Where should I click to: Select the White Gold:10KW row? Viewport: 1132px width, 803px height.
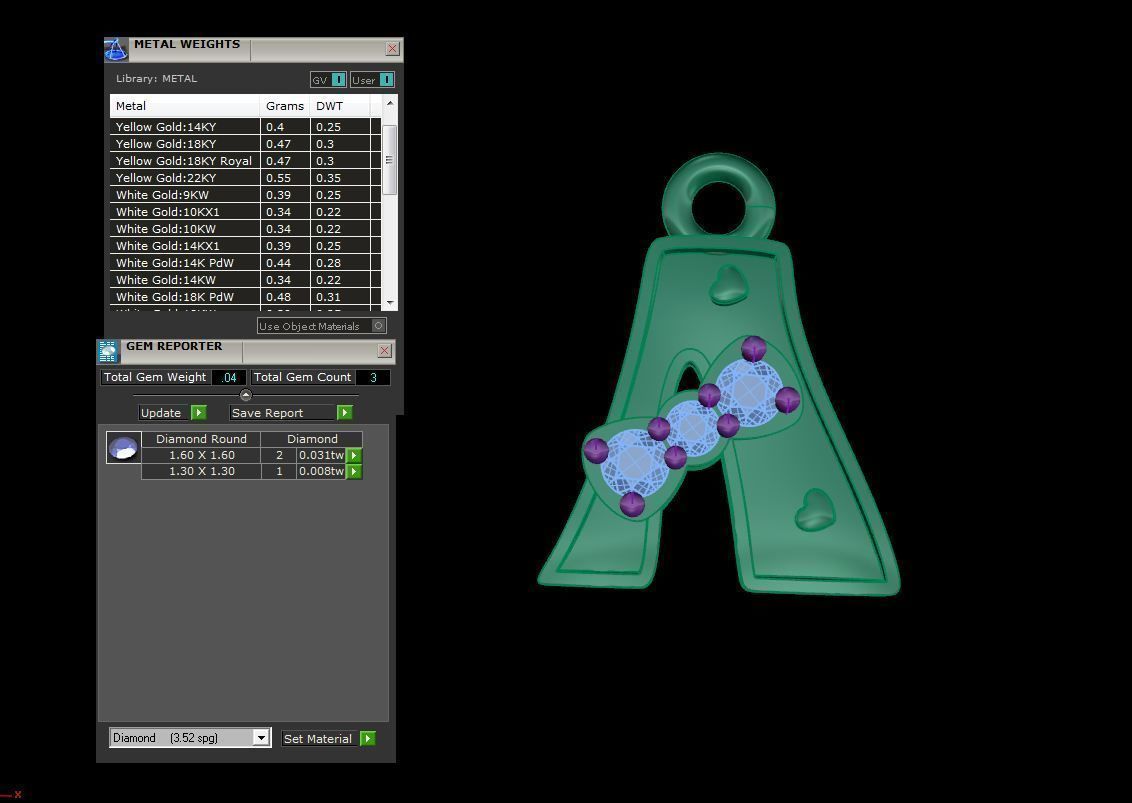click(245, 228)
